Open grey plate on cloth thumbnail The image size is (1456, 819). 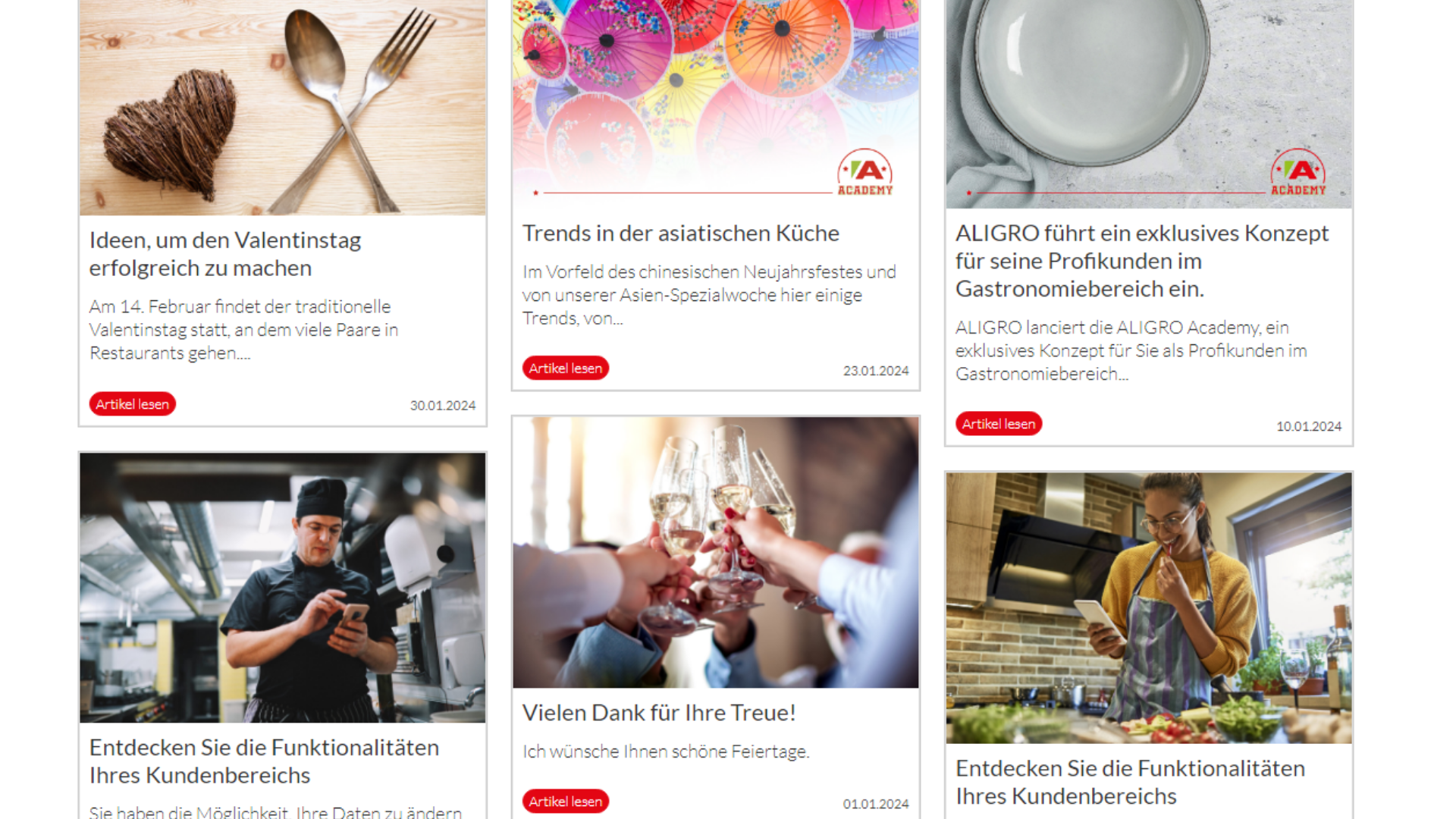pyautogui.click(x=1149, y=104)
